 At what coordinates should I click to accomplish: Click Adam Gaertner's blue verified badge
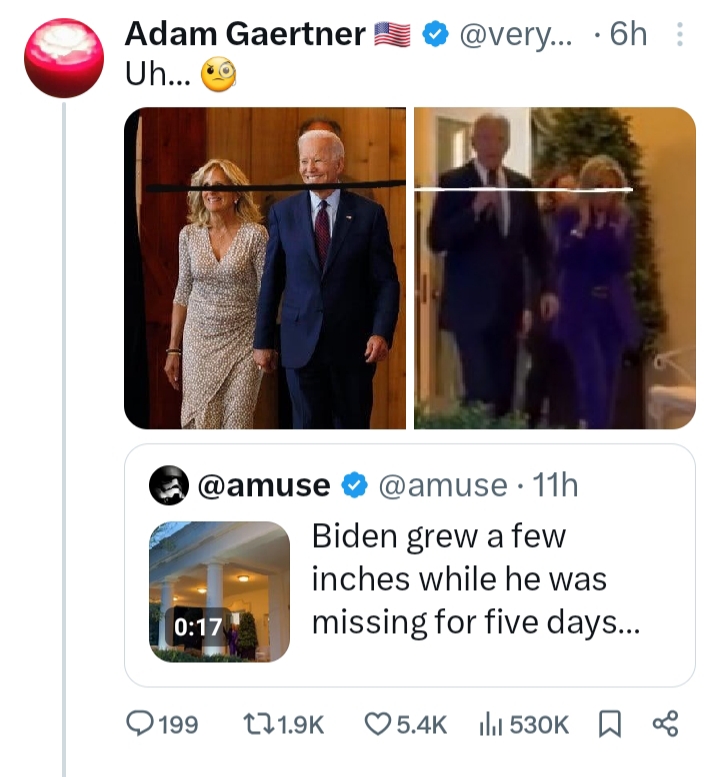[x=432, y=35]
